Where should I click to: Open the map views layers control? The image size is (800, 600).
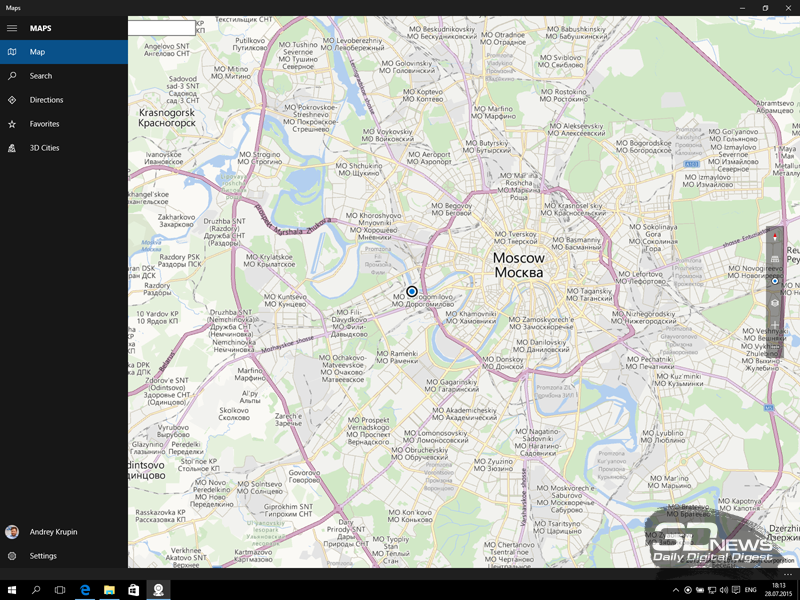774,303
